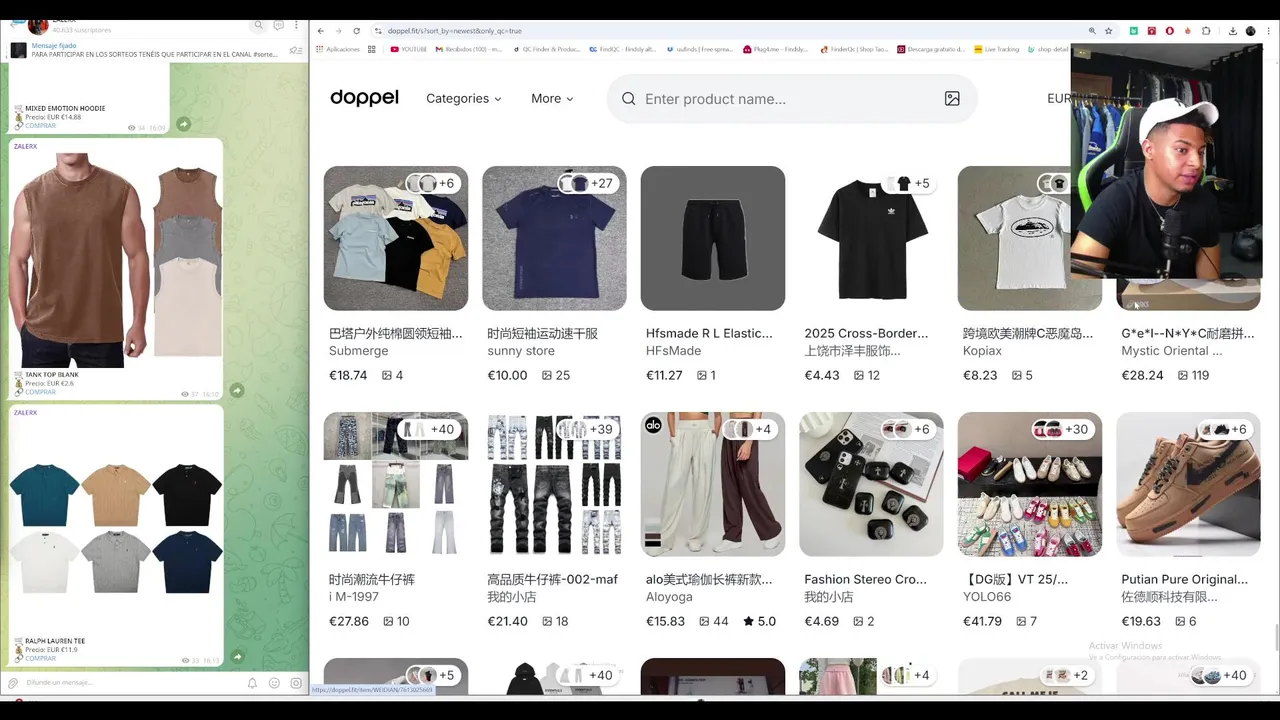Click the Telegram record media icon
The height and width of the screenshot is (720, 1280).
point(296,683)
